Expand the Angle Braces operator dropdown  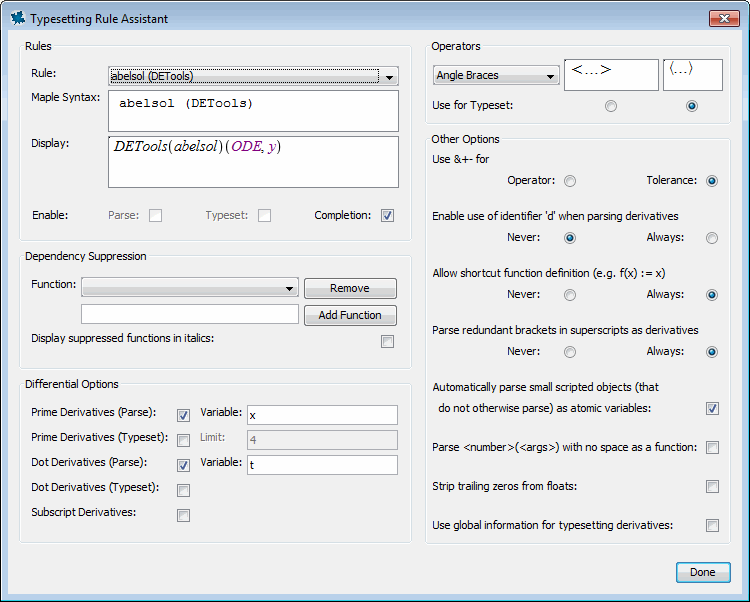tap(496, 76)
